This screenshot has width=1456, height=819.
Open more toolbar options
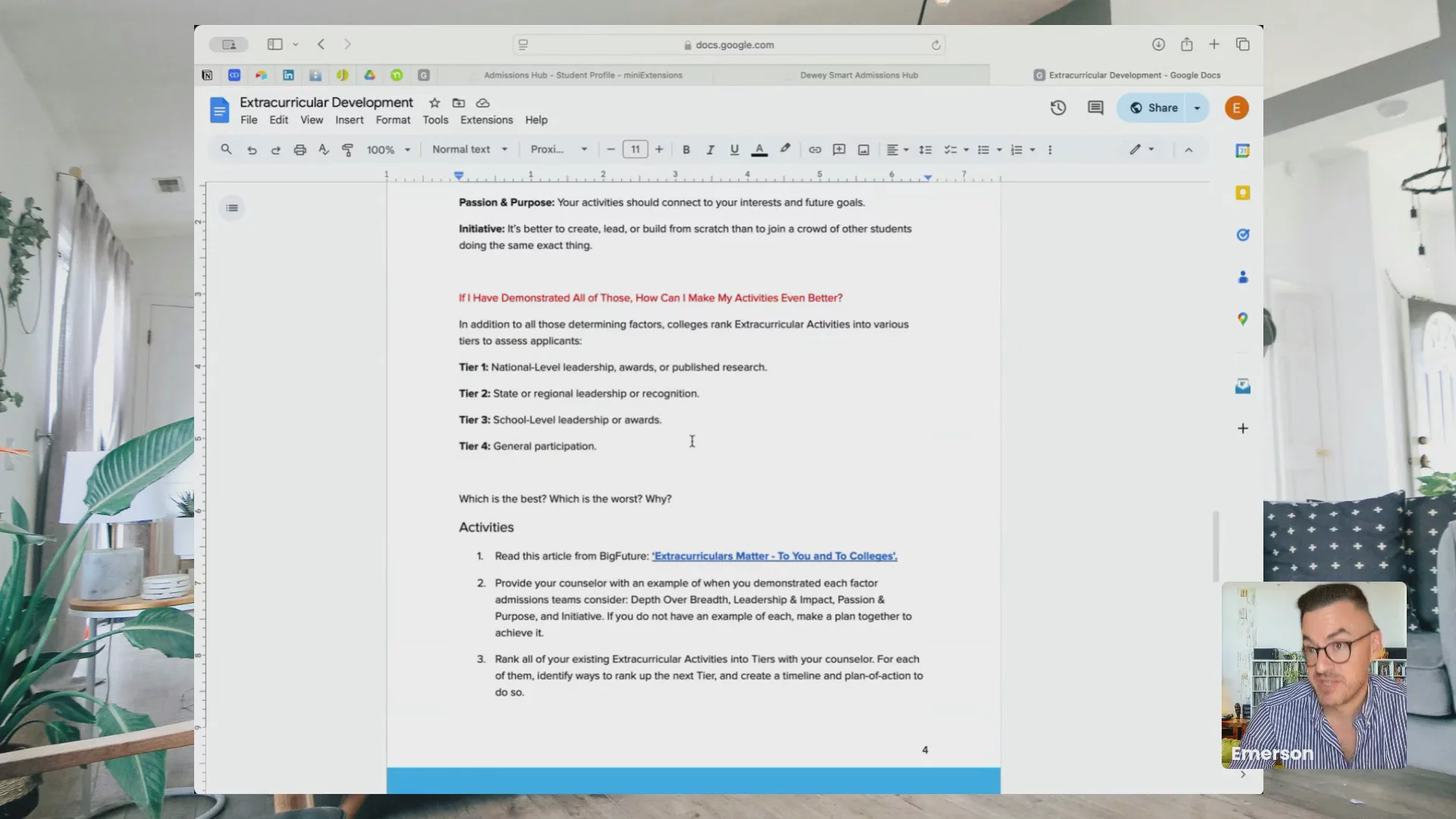(x=1050, y=150)
